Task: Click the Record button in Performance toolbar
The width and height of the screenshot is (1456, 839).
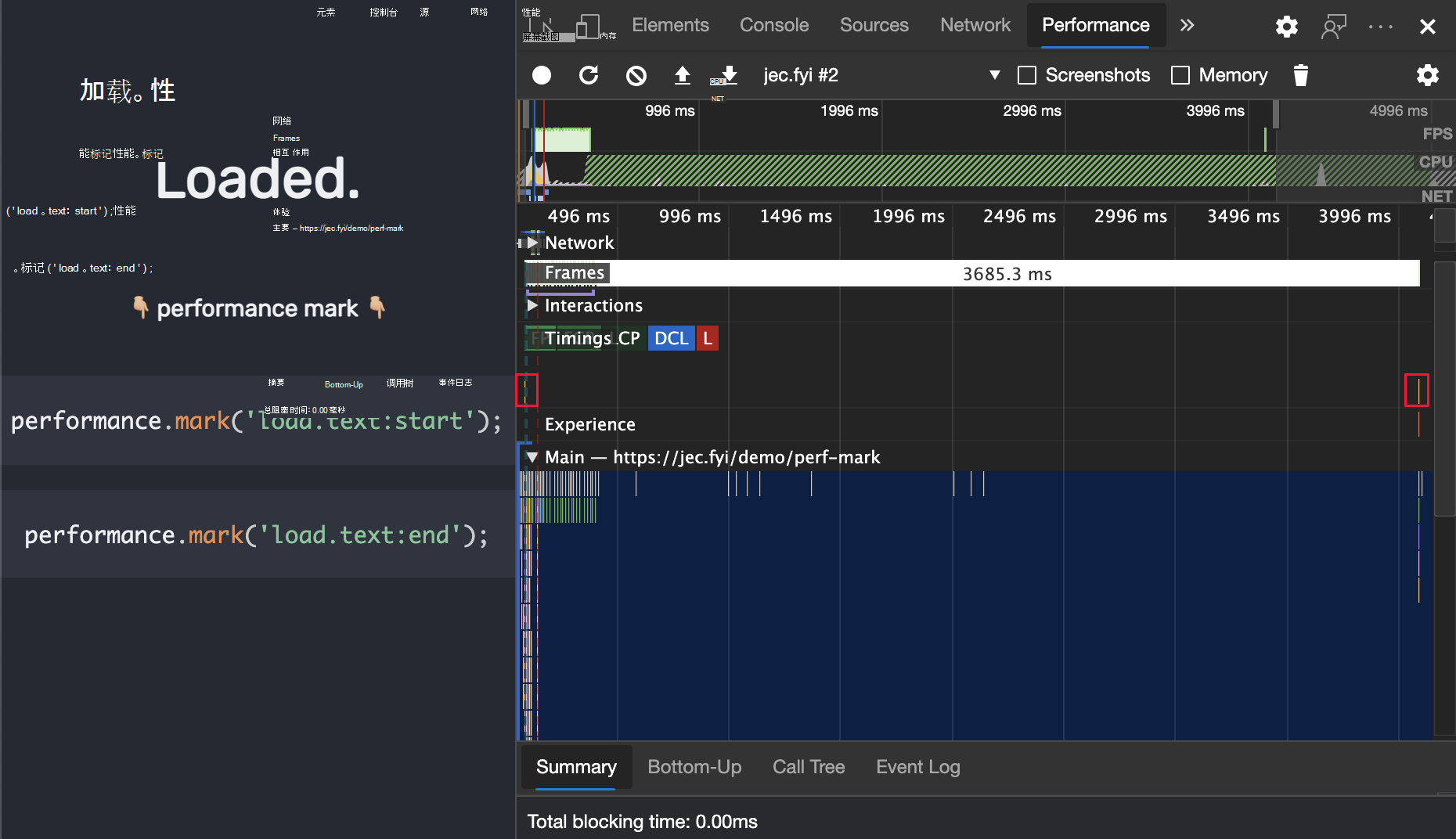Action: 542,75
